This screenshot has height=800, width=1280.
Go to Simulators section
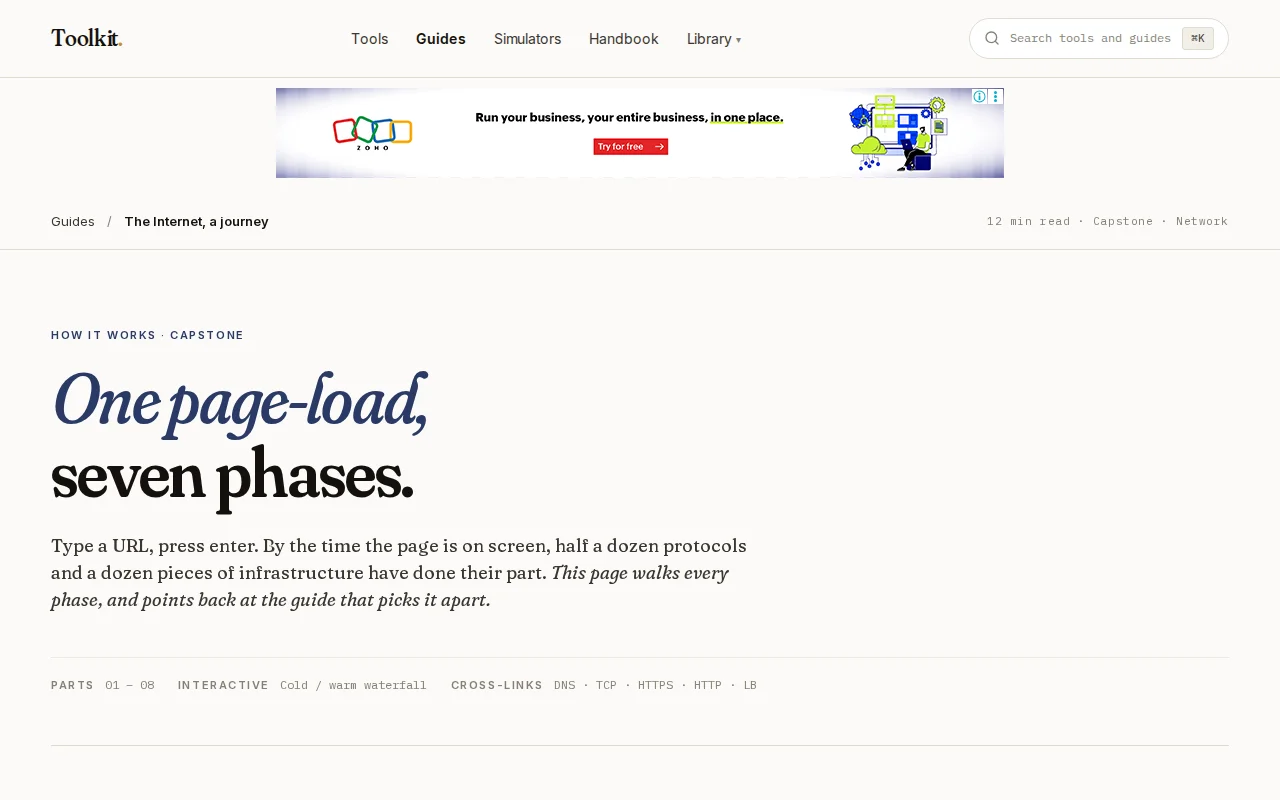(x=527, y=39)
